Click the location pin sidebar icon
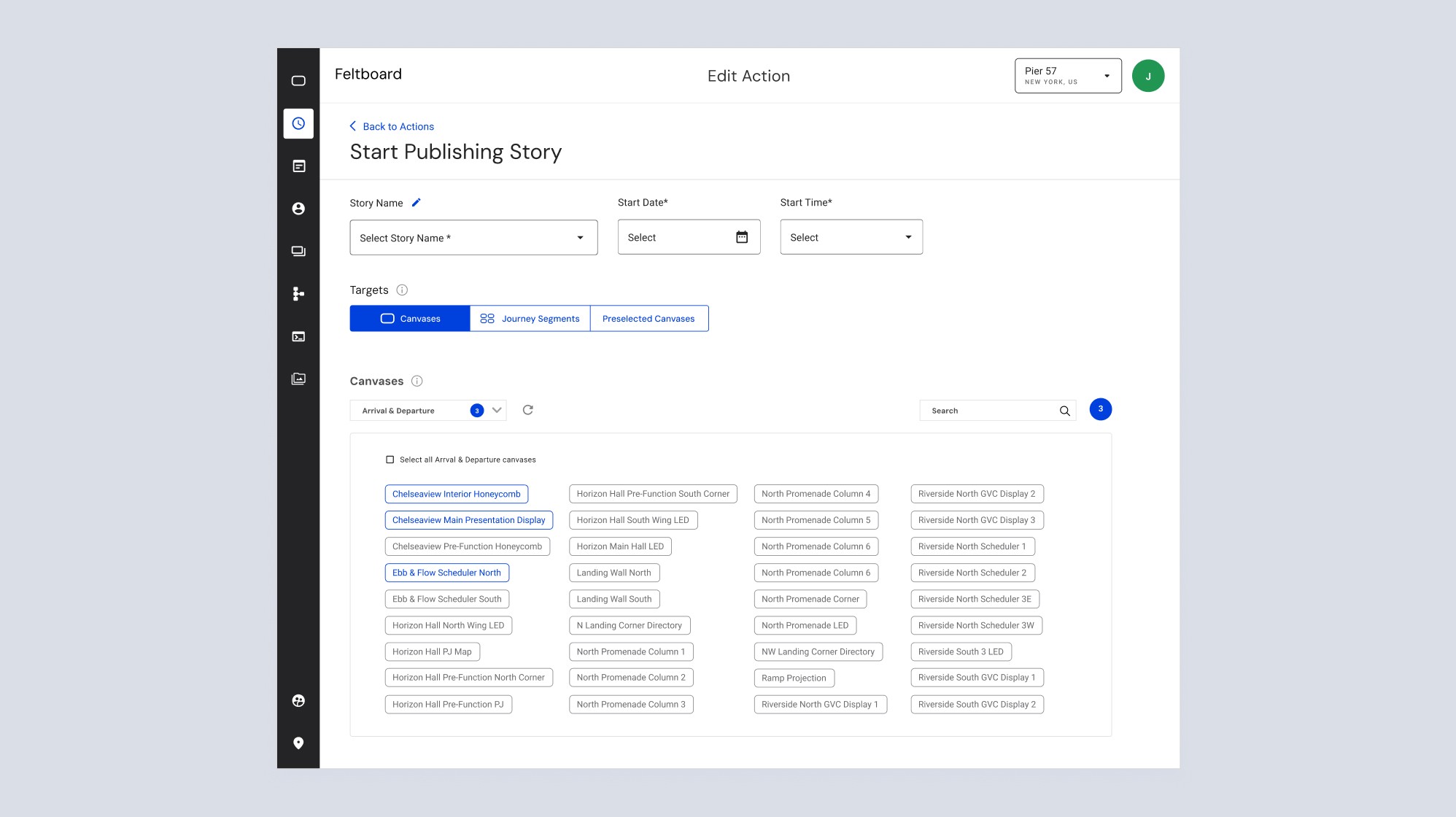1456x817 pixels. [x=298, y=743]
